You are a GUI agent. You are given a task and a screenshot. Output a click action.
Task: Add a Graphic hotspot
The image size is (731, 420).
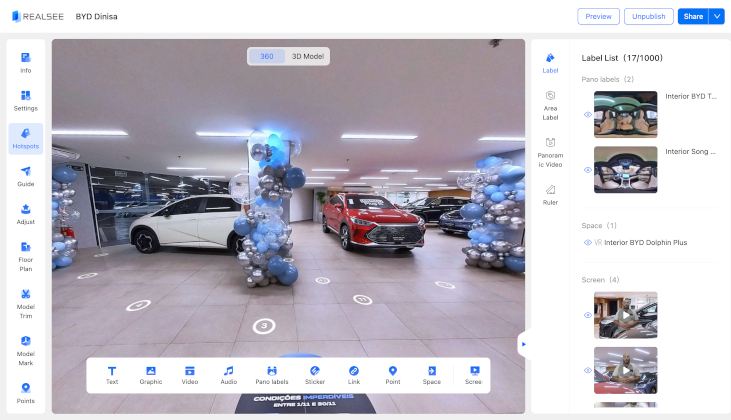[x=151, y=375]
